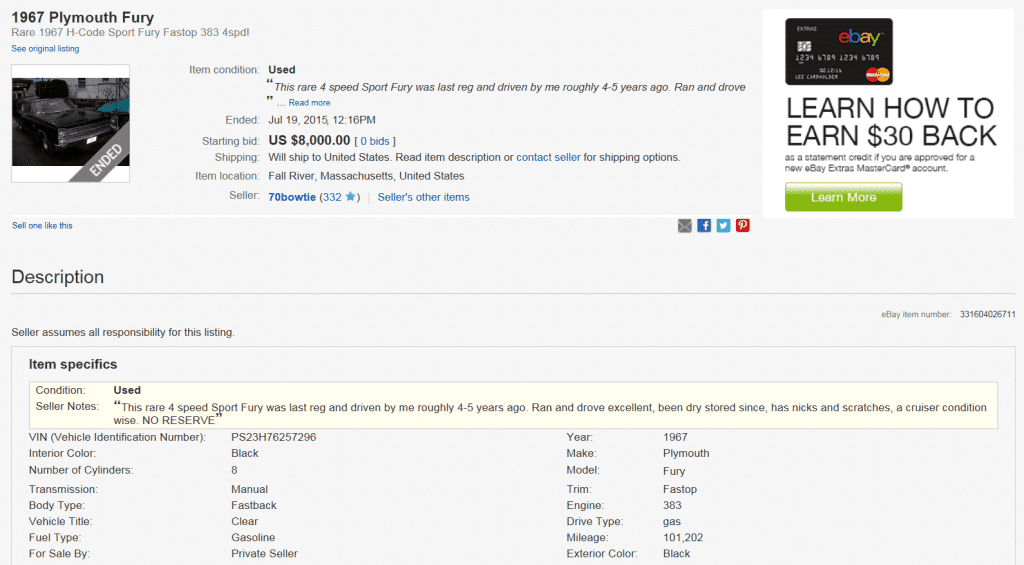Share the listing on Facebook
The image size is (1024, 565).
[704, 226]
